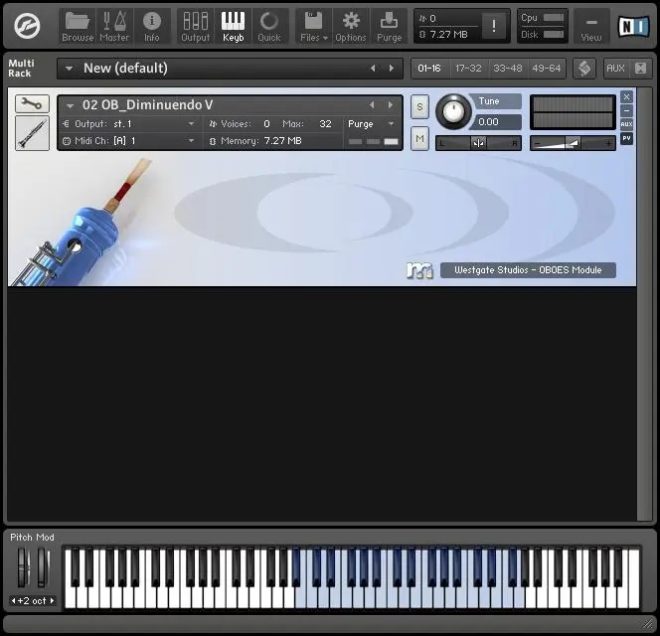The height and width of the screenshot is (636, 660).
Task: Remove the instrument with X button
Action: click(626, 97)
